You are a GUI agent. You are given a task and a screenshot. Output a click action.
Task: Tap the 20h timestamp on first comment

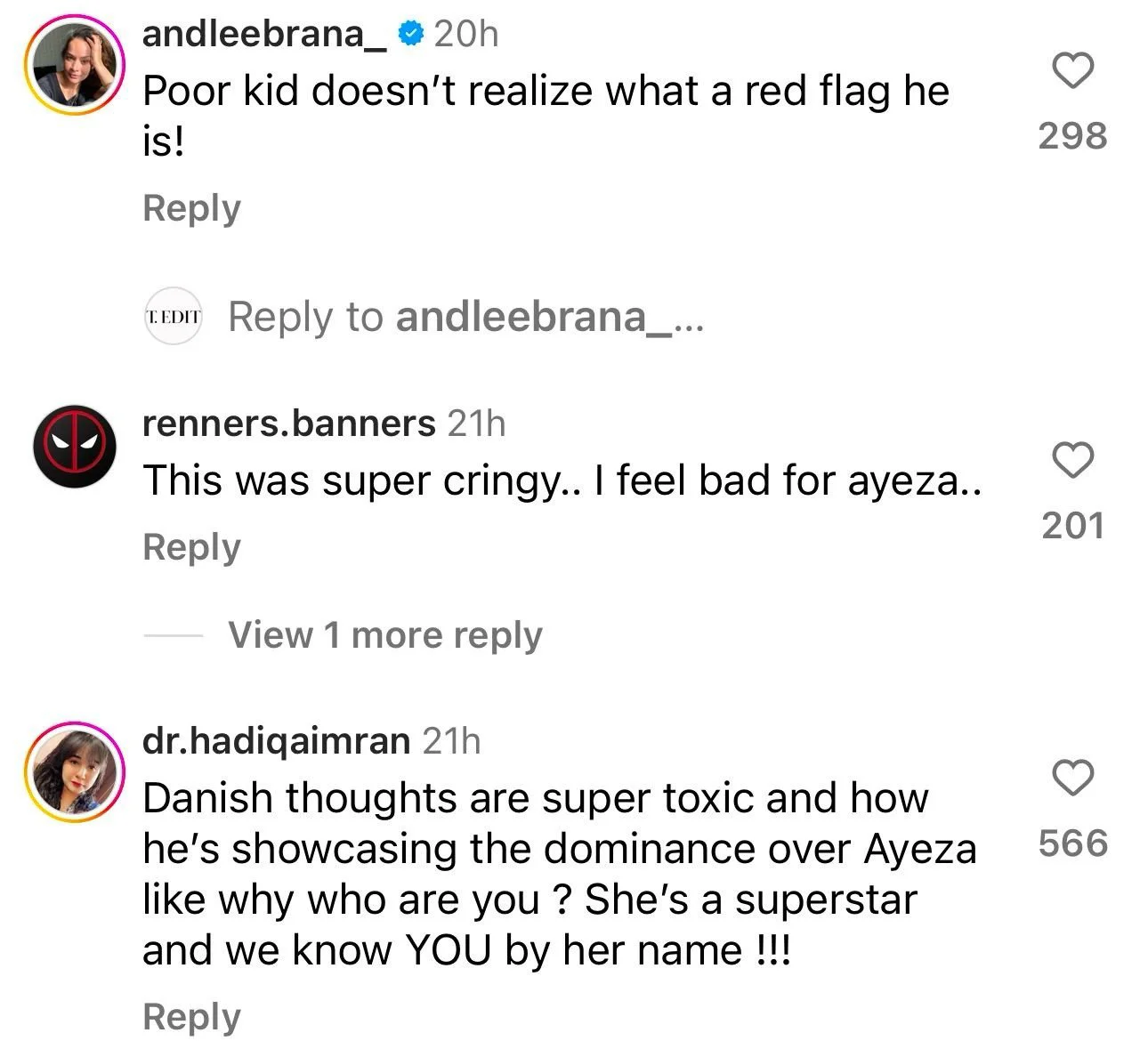click(x=466, y=35)
